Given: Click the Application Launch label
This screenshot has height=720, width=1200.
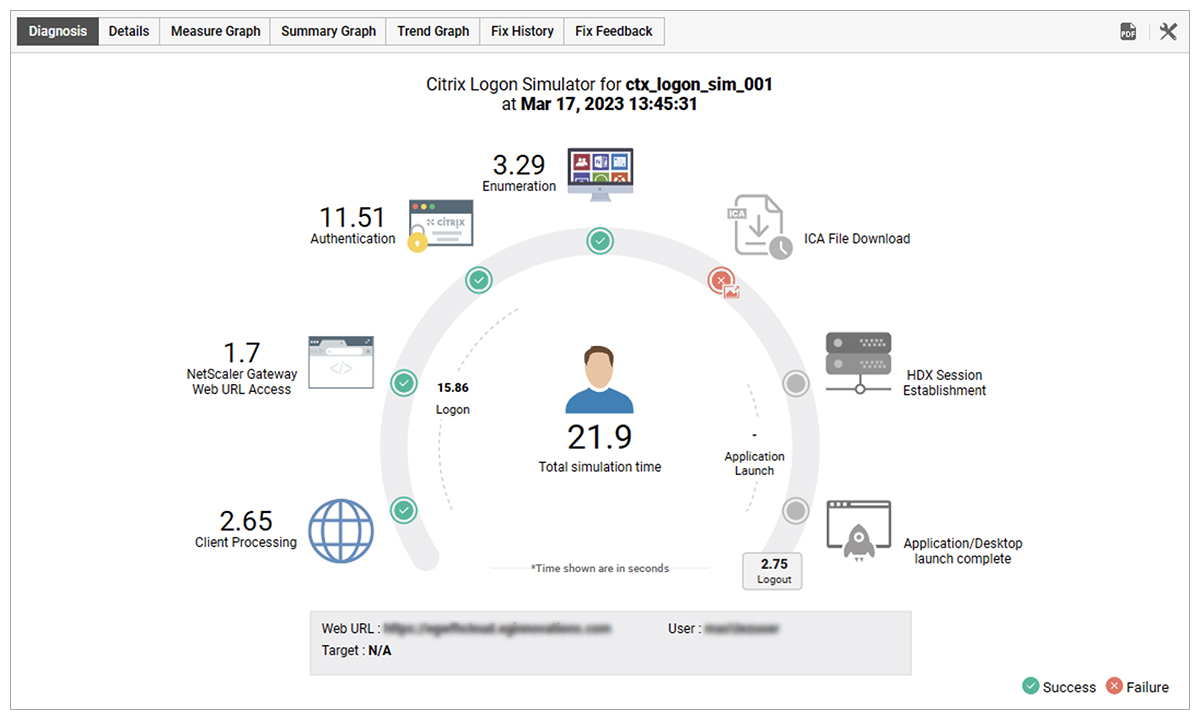Looking at the screenshot, I should tap(755, 463).
